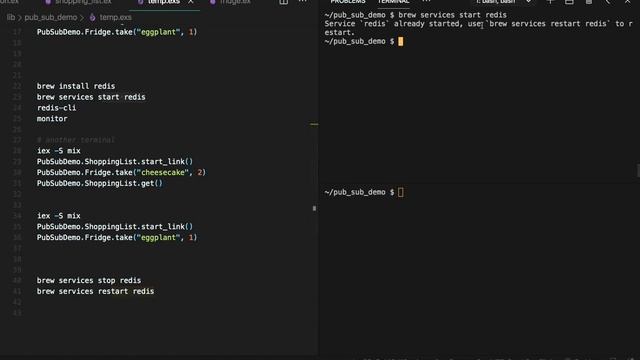Click the "redis-cli" line

point(56,108)
